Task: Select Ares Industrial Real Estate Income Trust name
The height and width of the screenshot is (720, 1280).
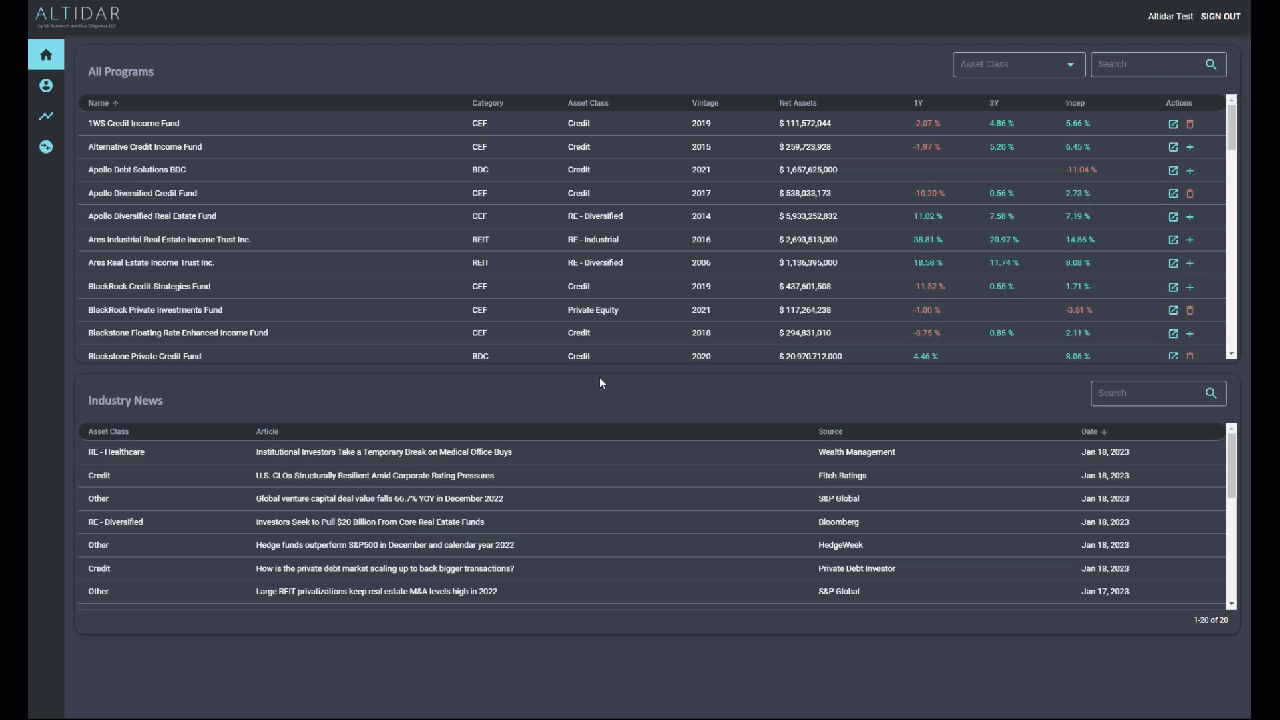Action: (x=169, y=240)
